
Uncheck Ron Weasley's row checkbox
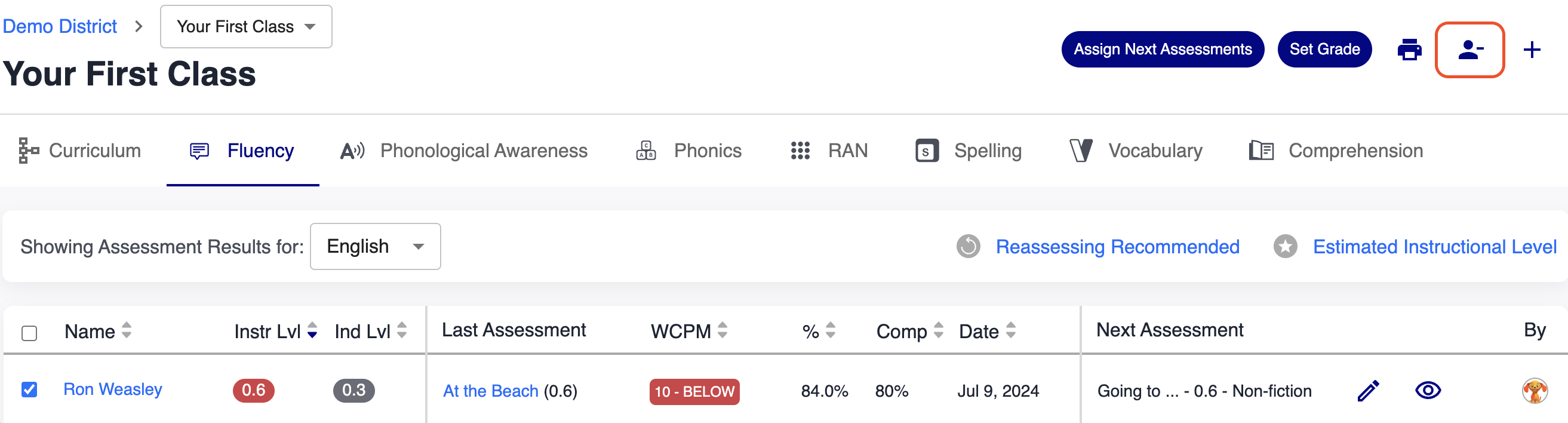[29, 390]
